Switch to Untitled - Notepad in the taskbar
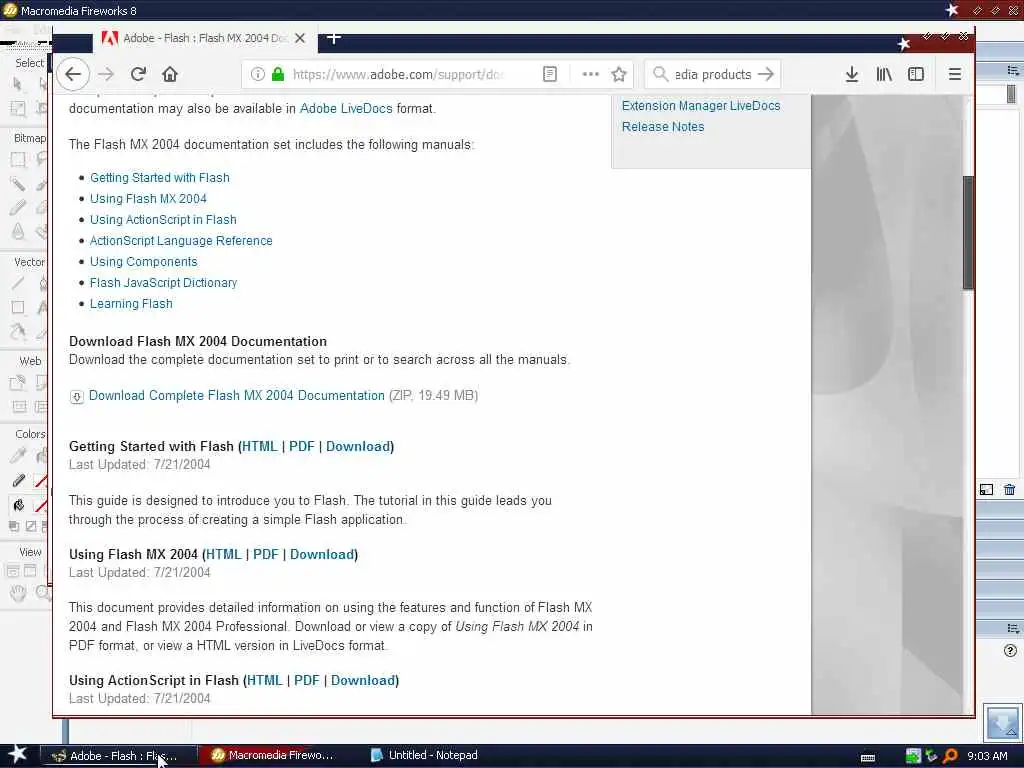The image size is (1024, 768). click(x=424, y=755)
